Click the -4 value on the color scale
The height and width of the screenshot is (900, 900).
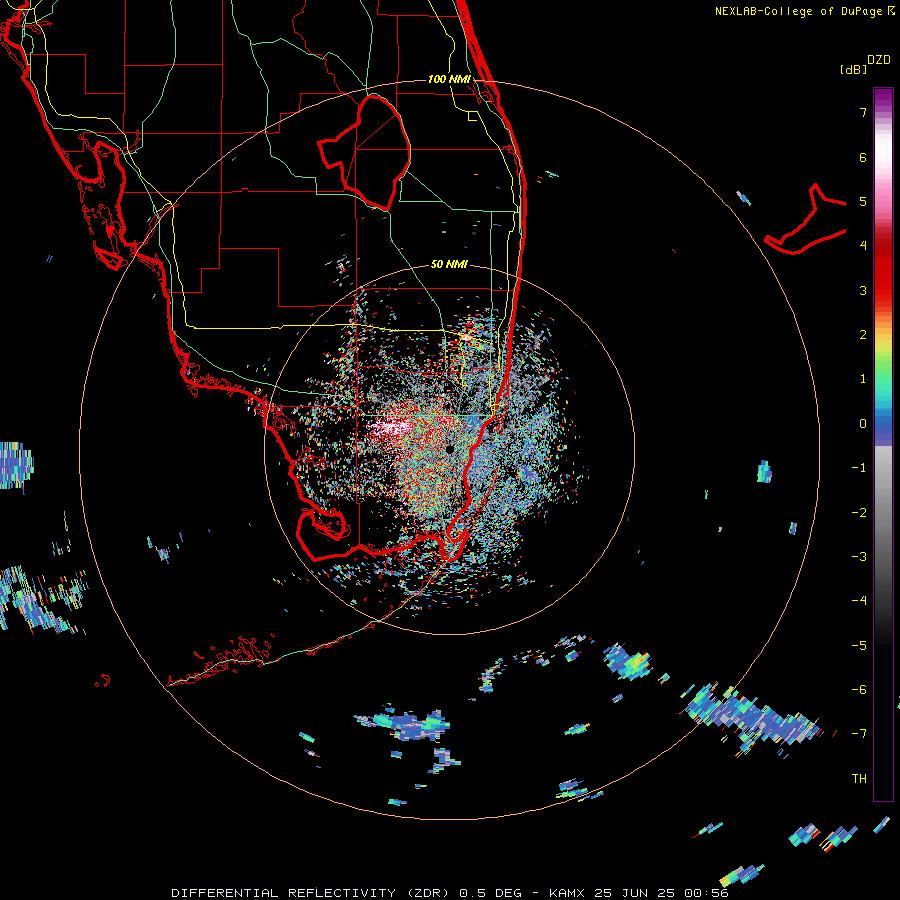(859, 601)
